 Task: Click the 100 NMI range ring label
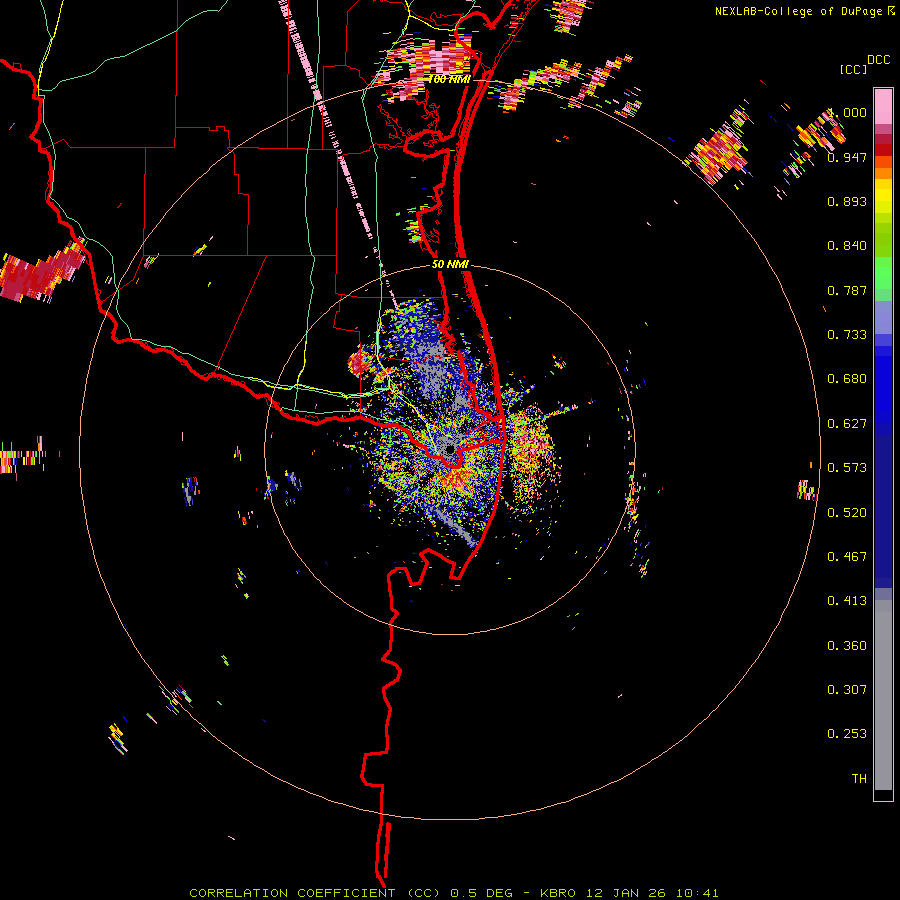pyautogui.click(x=449, y=79)
